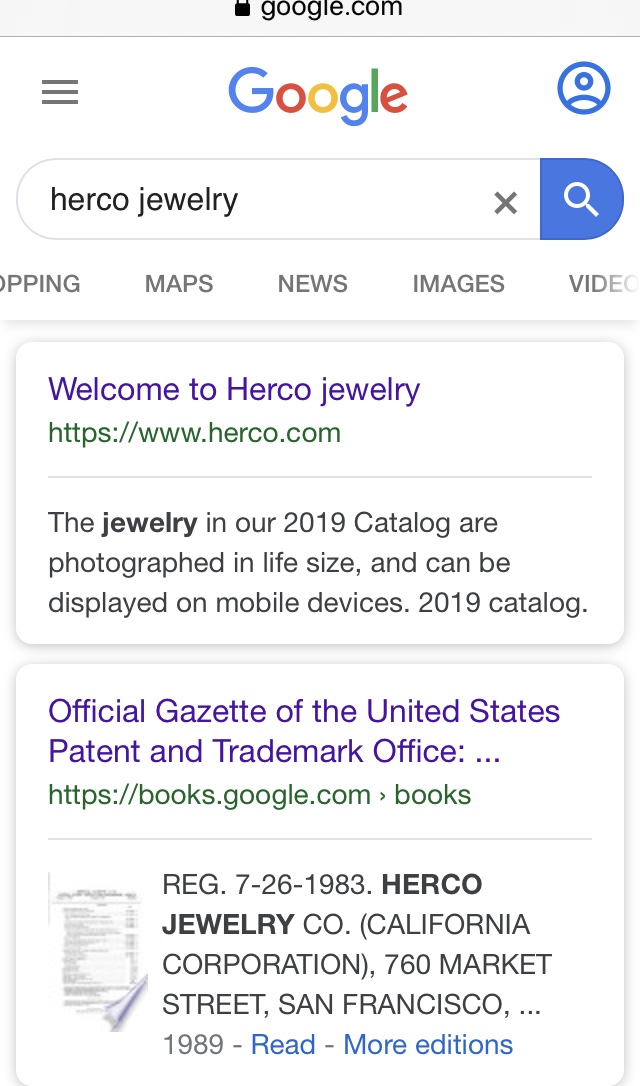The width and height of the screenshot is (640, 1086).
Task: Open 'More editions' link
Action: pyautogui.click(x=428, y=1045)
